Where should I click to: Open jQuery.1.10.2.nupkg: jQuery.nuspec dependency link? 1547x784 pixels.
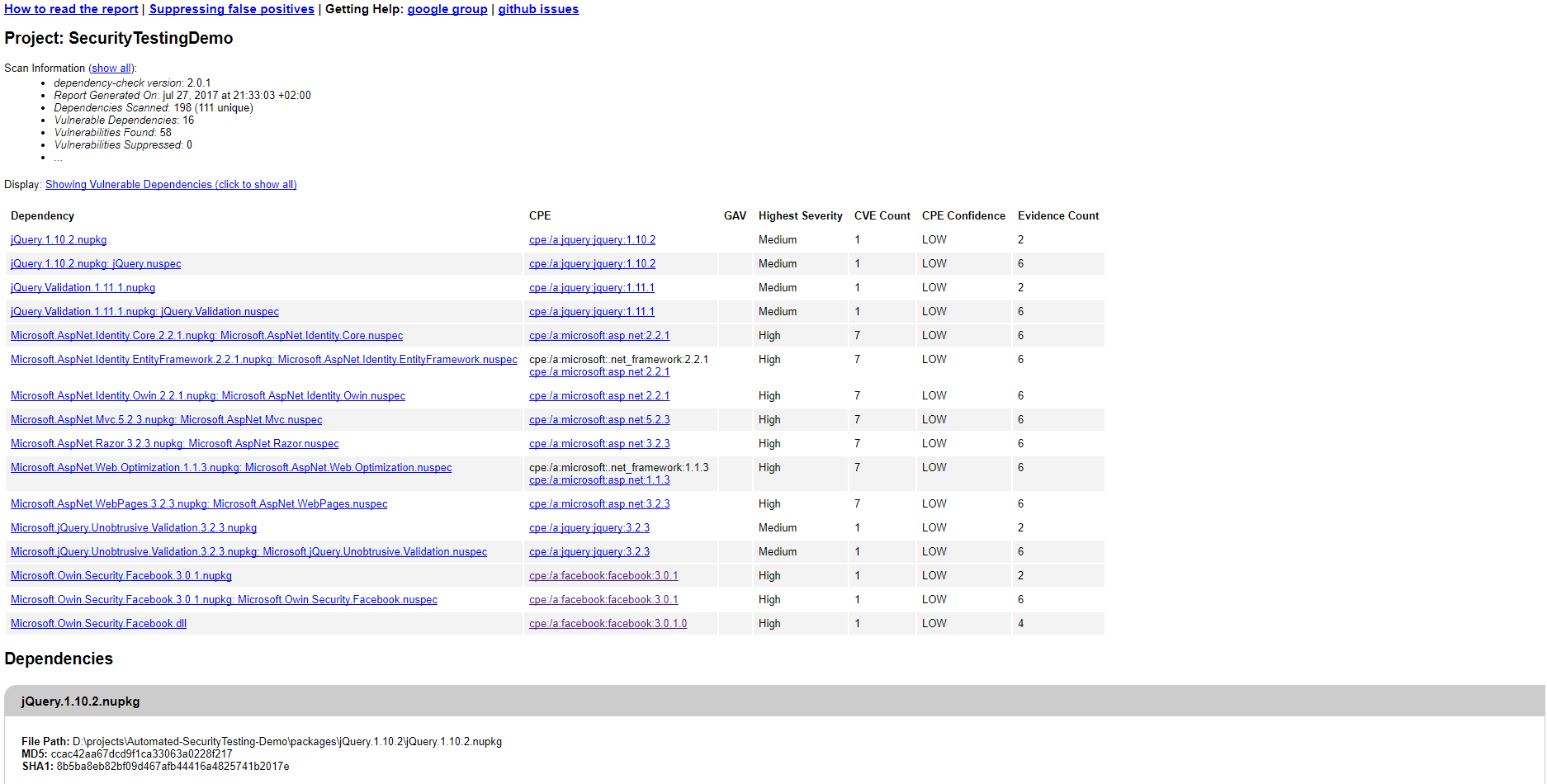click(x=96, y=264)
